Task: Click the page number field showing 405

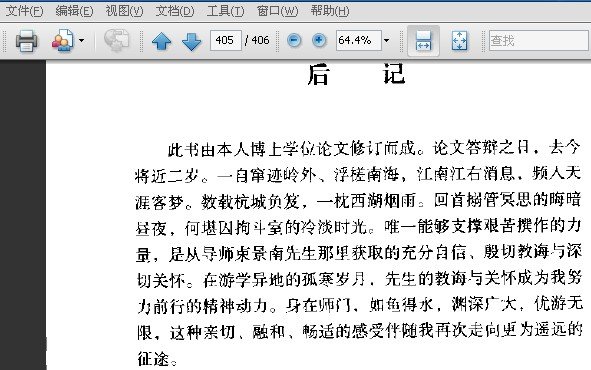Action: tap(225, 40)
